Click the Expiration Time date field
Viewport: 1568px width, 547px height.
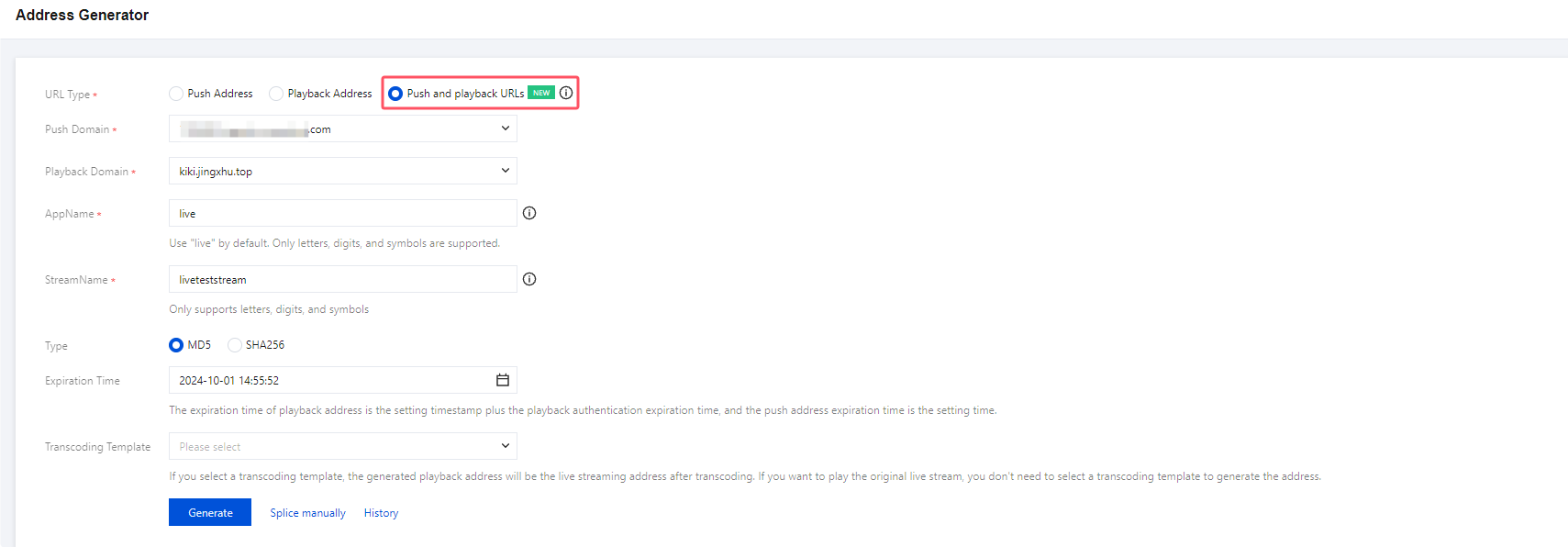pyautogui.click(x=330, y=380)
